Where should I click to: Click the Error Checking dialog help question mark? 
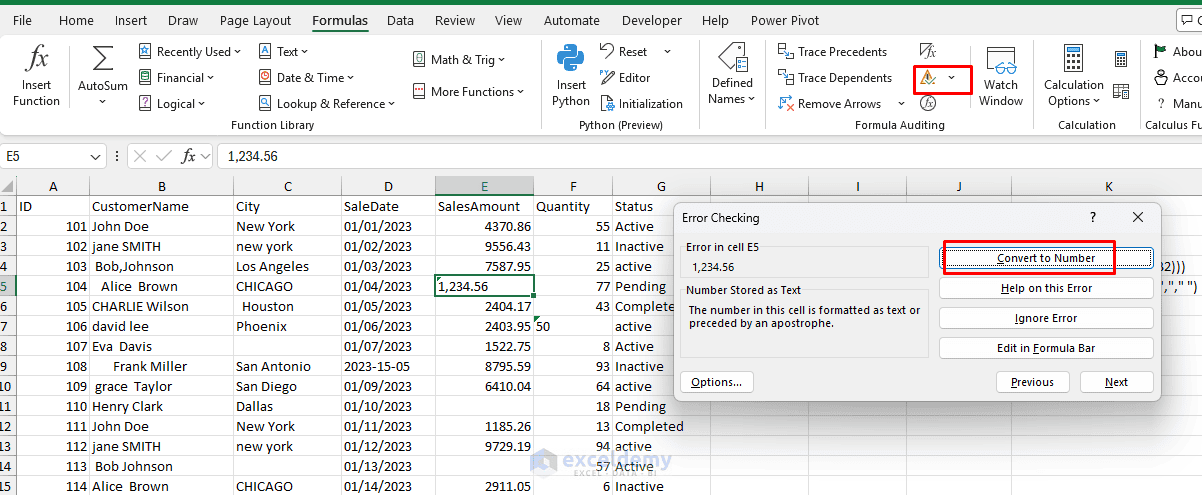(x=1093, y=217)
